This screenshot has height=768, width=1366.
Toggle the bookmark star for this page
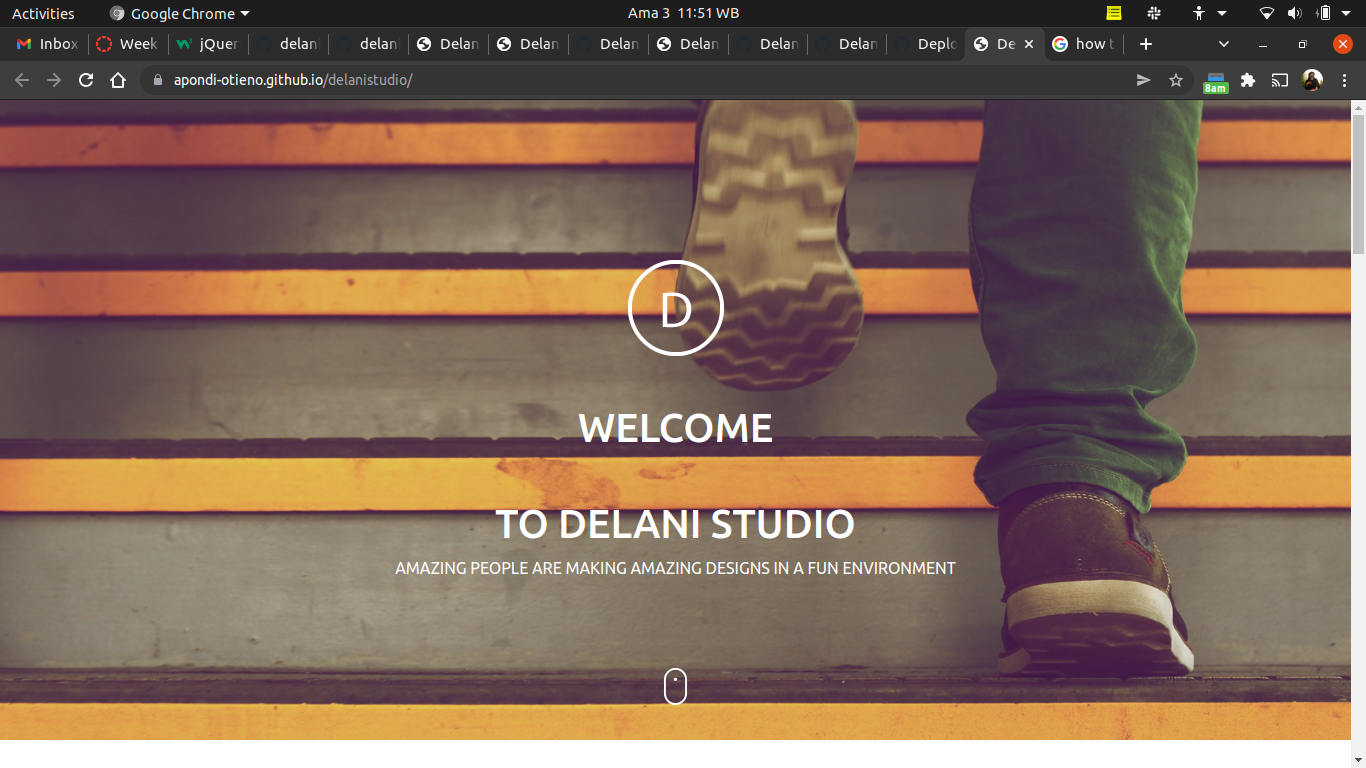click(x=1175, y=80)
